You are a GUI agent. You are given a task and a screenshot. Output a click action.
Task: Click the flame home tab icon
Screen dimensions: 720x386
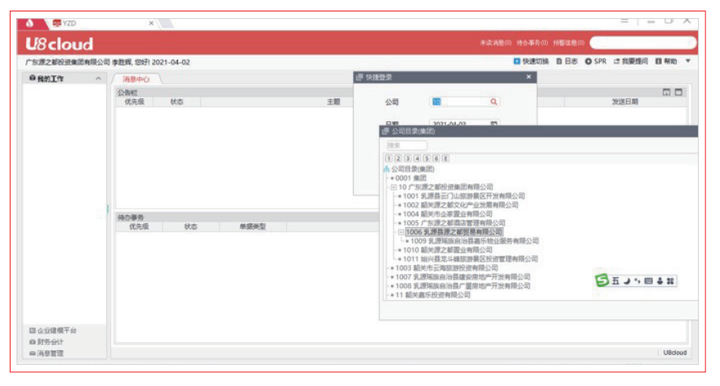[29, 23]
